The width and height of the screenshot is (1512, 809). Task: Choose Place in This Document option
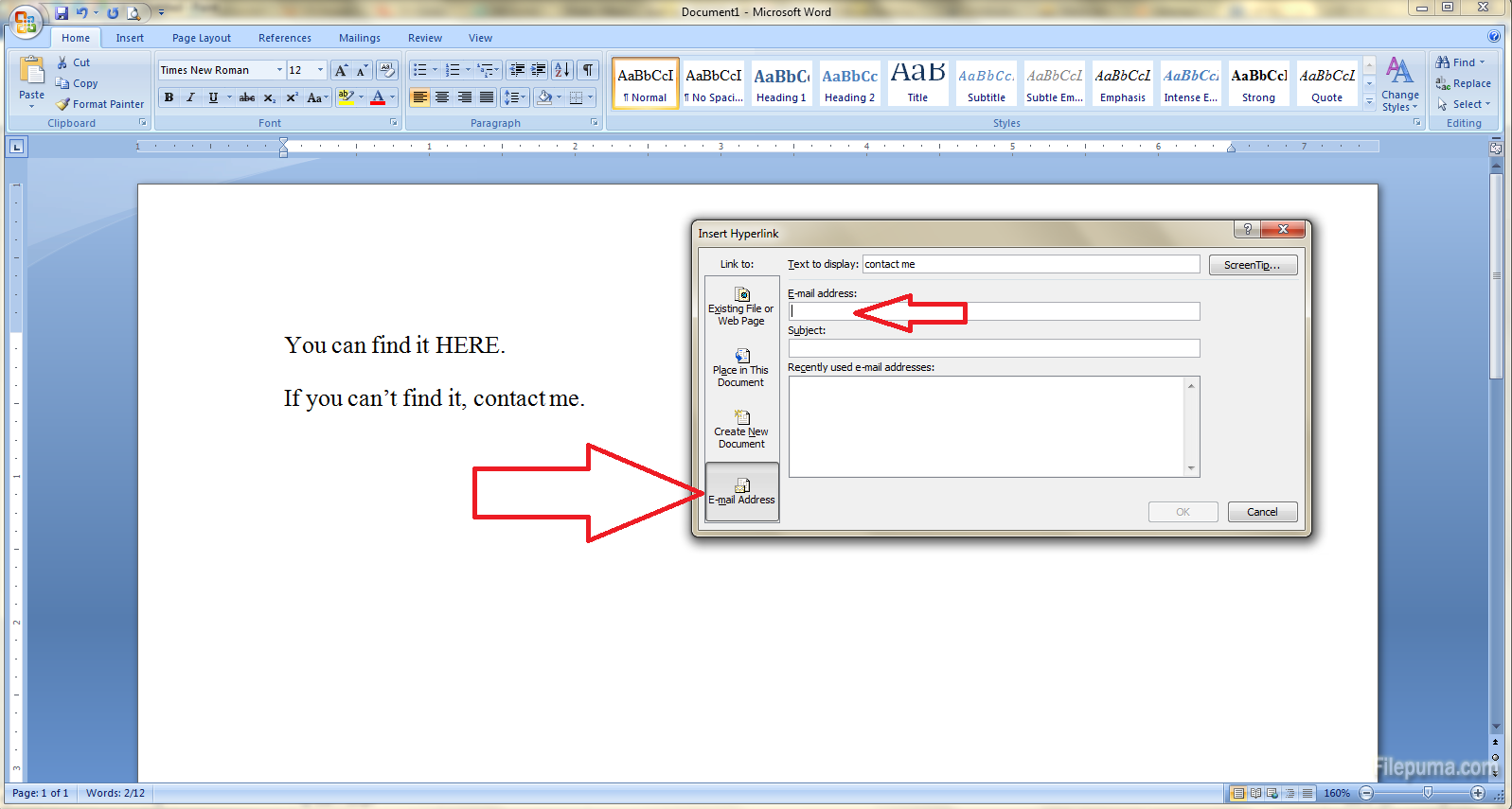741,367
